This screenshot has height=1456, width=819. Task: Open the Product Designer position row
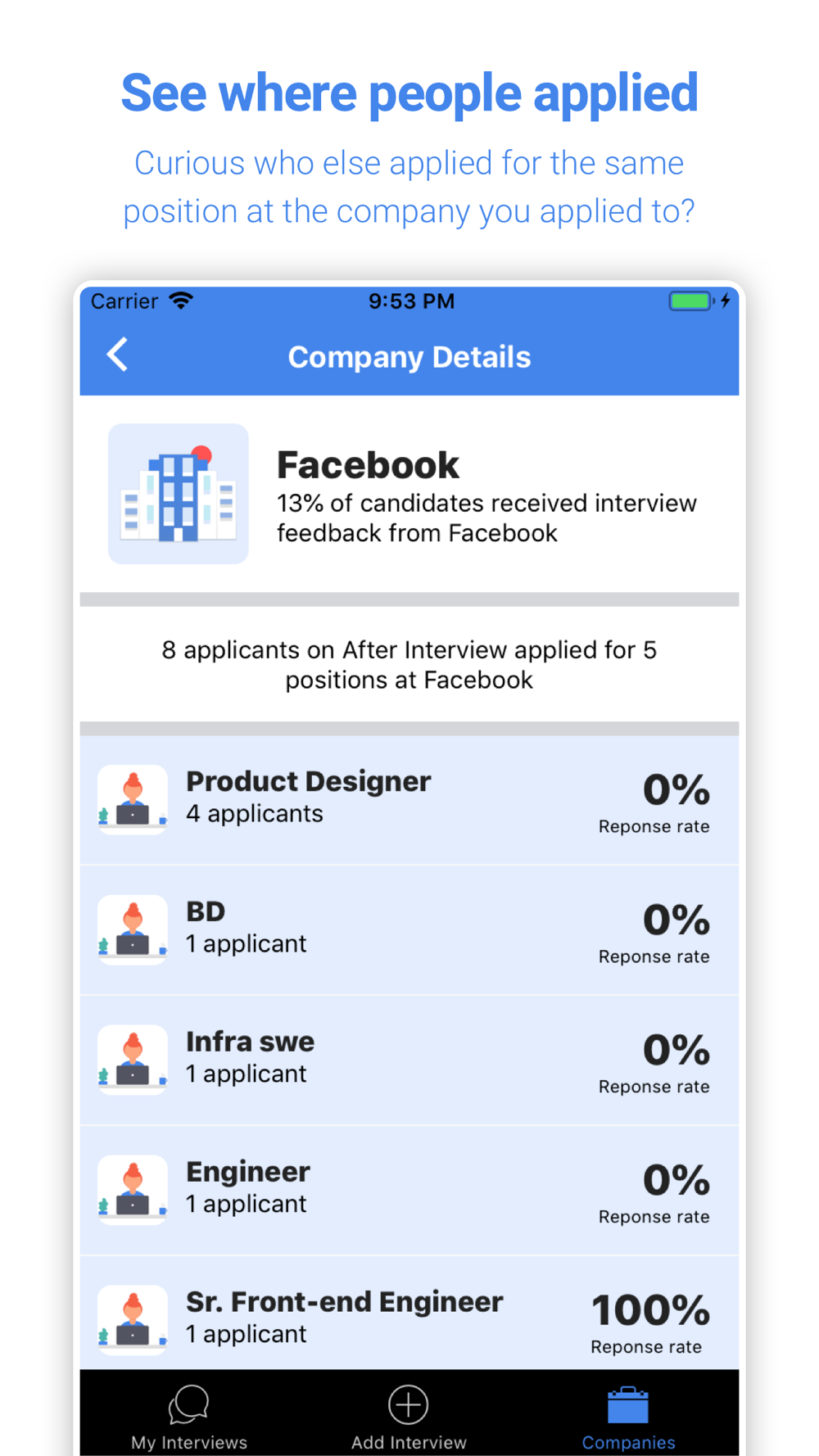(409, 800)
